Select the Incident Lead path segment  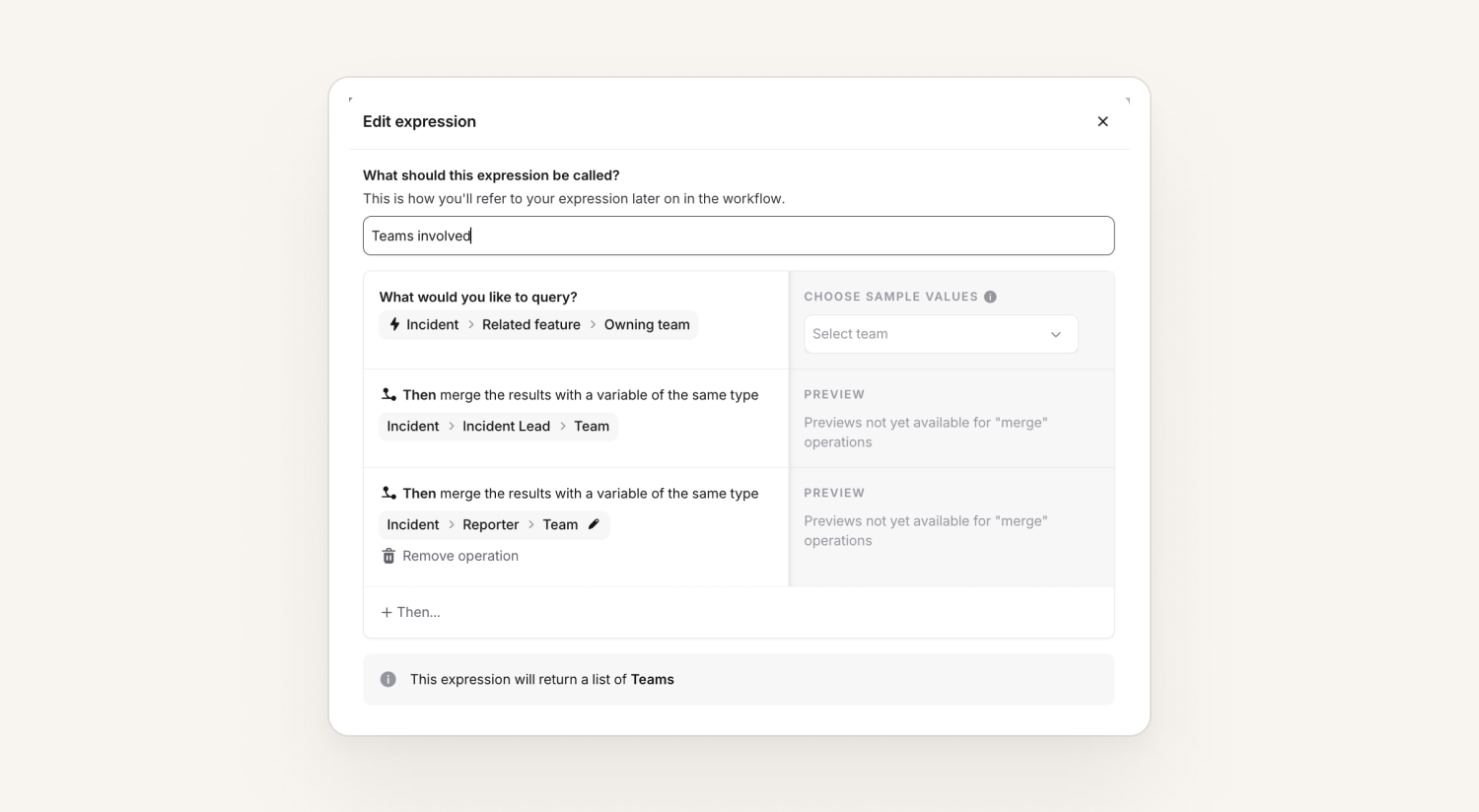(506, 426)
